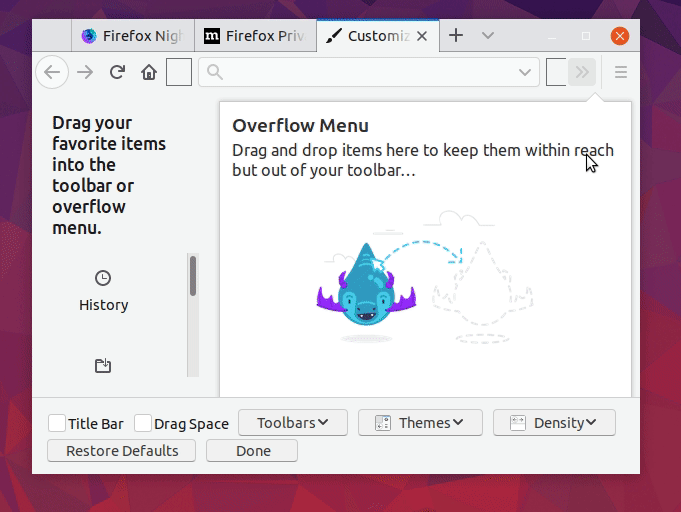Click inside the URL address field
Image resolution: width=681 pixels, height=512 pixels.
click(x=369, y=72)
